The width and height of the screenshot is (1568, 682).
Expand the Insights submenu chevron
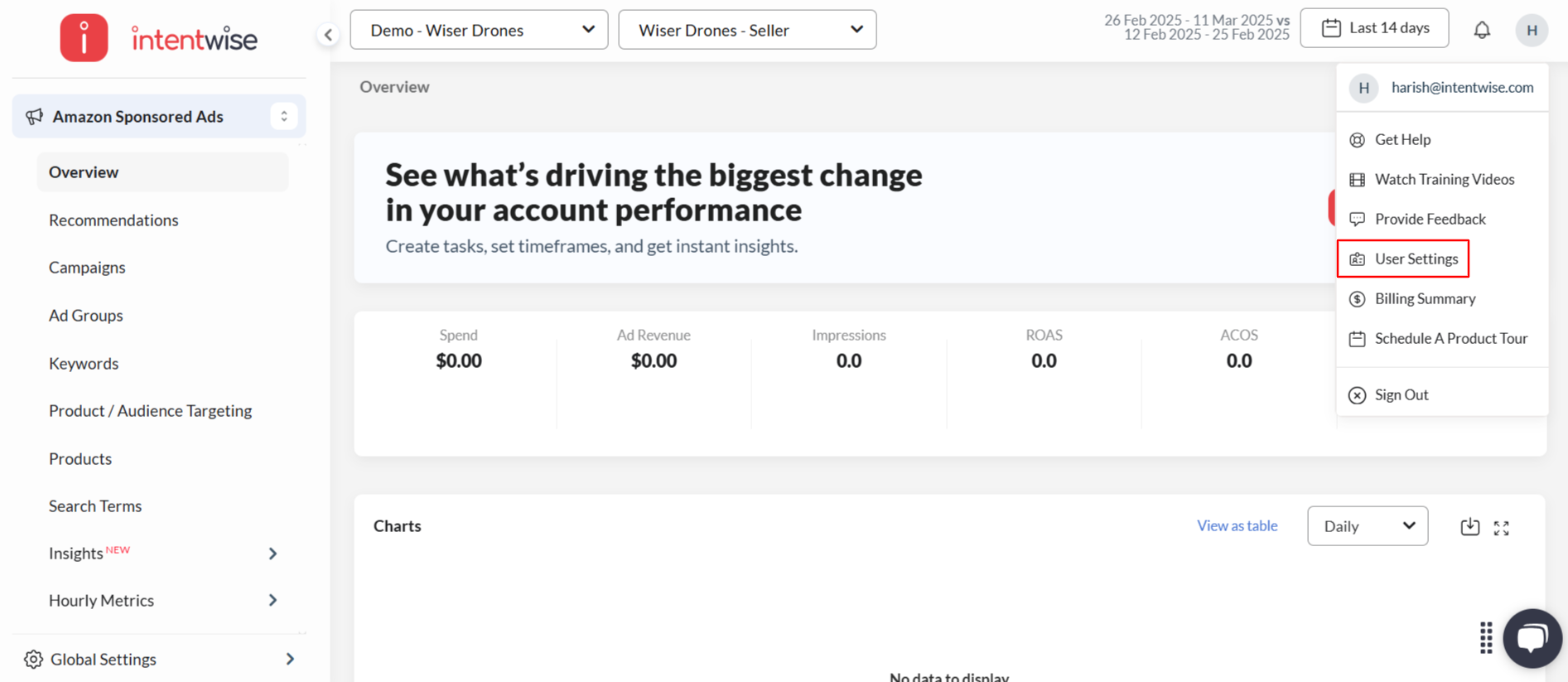(273, 554)
